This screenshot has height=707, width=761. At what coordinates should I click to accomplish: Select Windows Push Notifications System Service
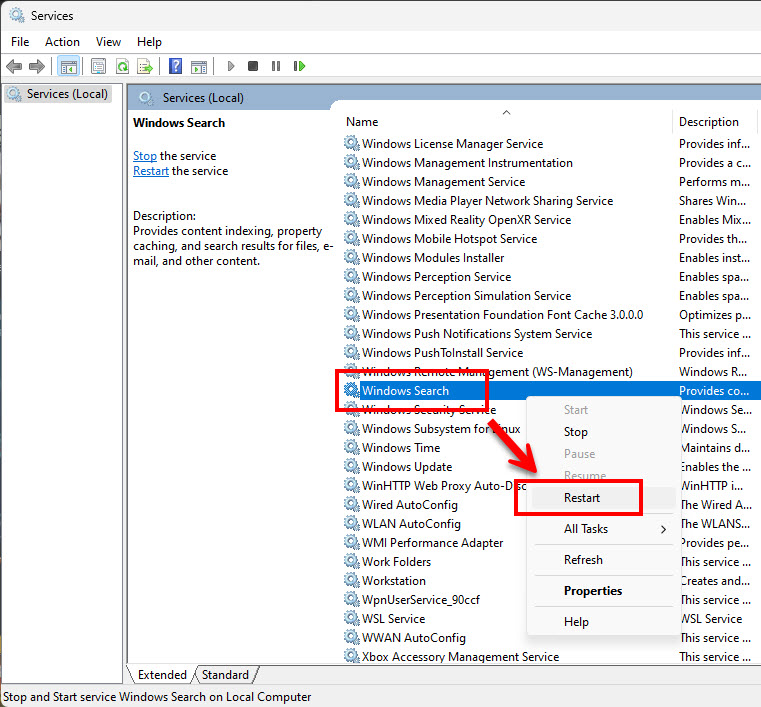pyautogui.click(x=477, y=333)
